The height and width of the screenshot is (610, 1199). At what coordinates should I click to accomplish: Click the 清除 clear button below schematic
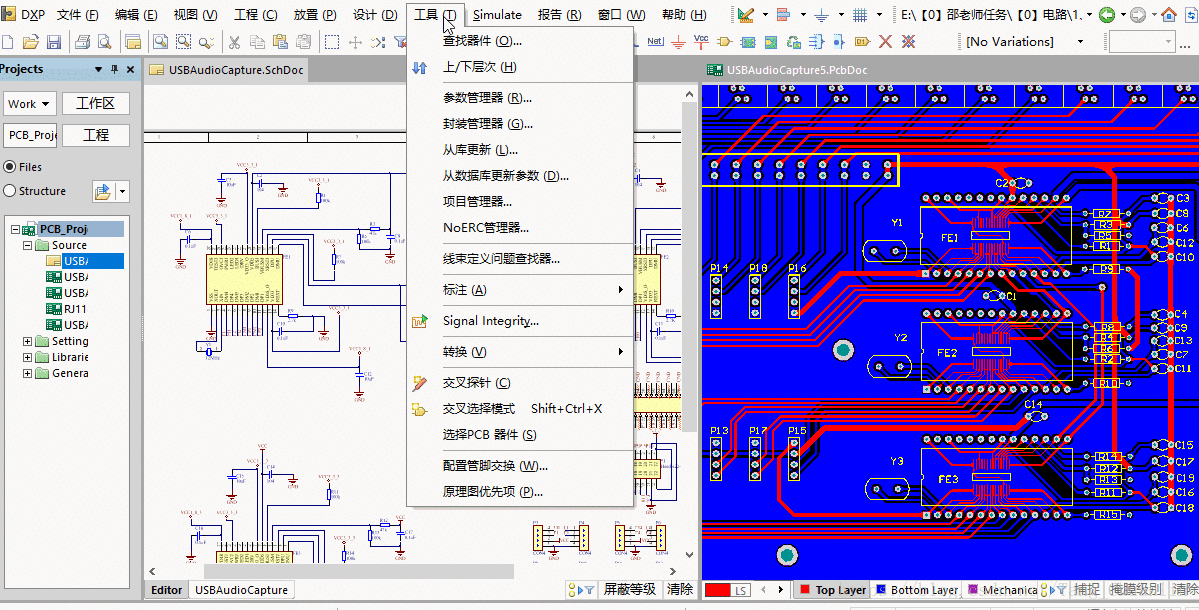tap(680, 589)
